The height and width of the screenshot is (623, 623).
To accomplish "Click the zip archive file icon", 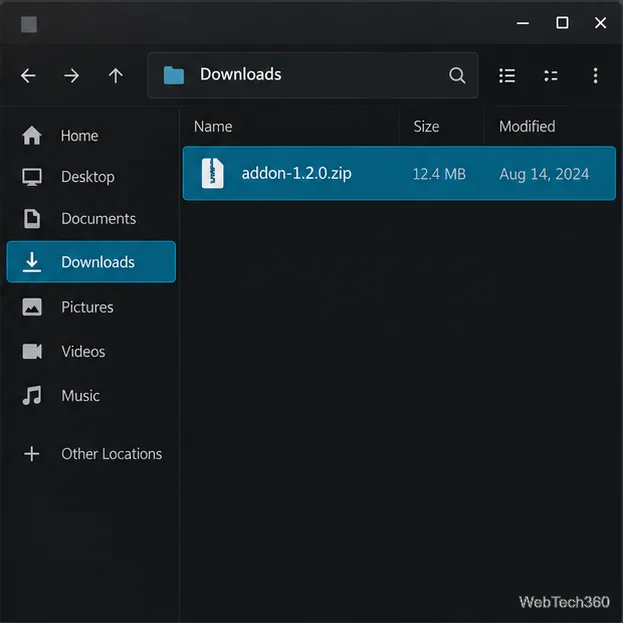I will click(213, 173).
